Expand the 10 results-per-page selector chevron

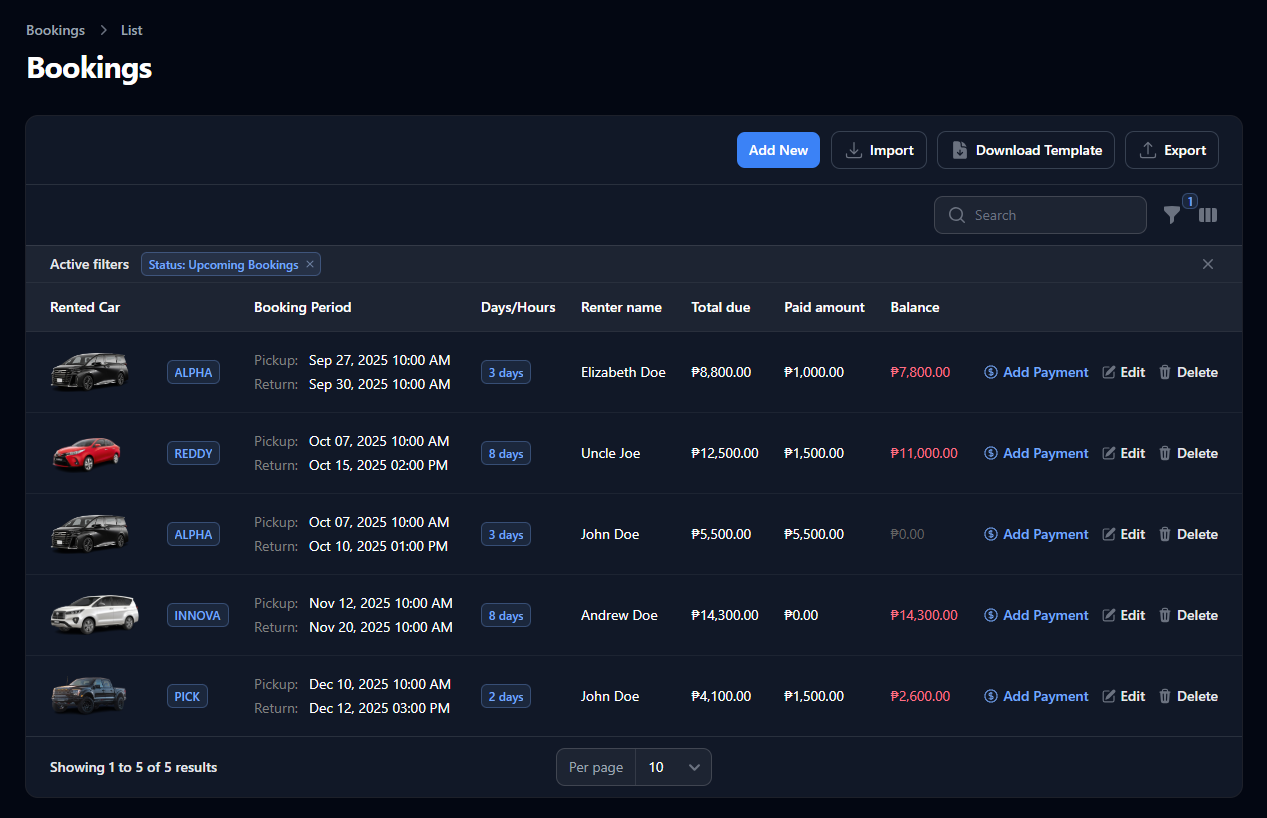pyautogui.click(x=693, y=767)
